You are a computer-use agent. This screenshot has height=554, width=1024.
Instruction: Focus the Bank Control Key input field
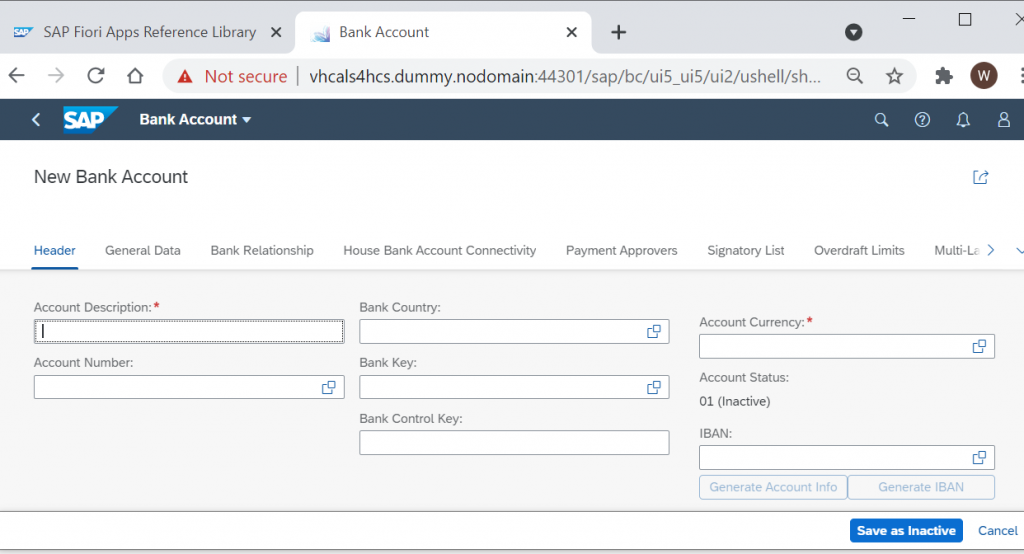coord(514,443)
